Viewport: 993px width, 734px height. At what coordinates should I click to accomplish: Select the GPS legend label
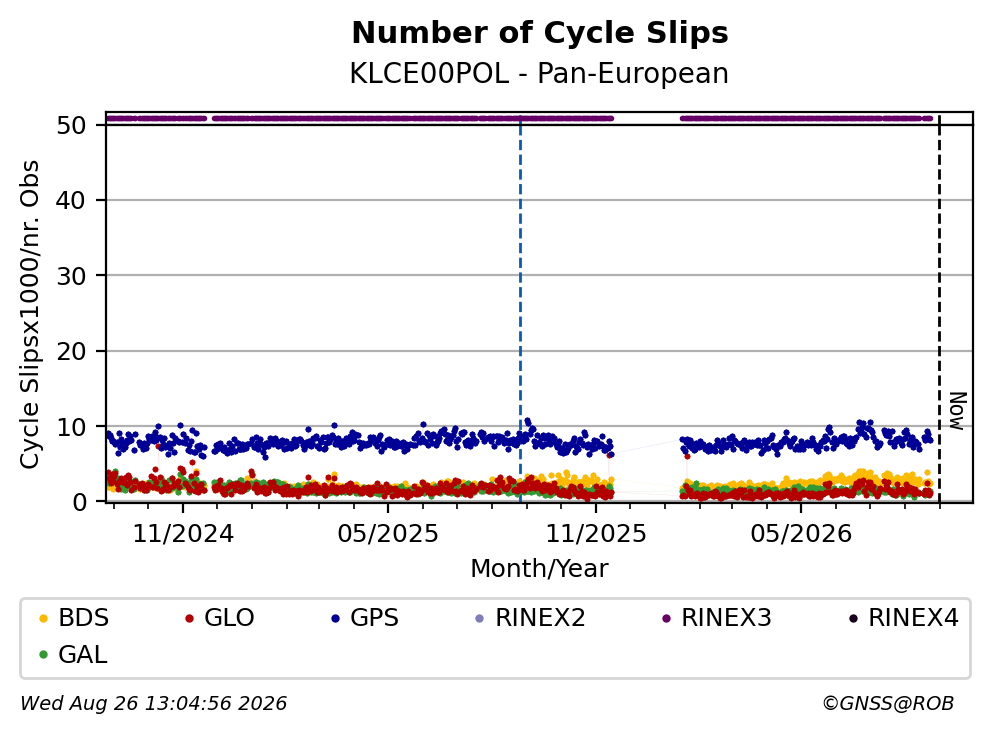pos(374,618)
